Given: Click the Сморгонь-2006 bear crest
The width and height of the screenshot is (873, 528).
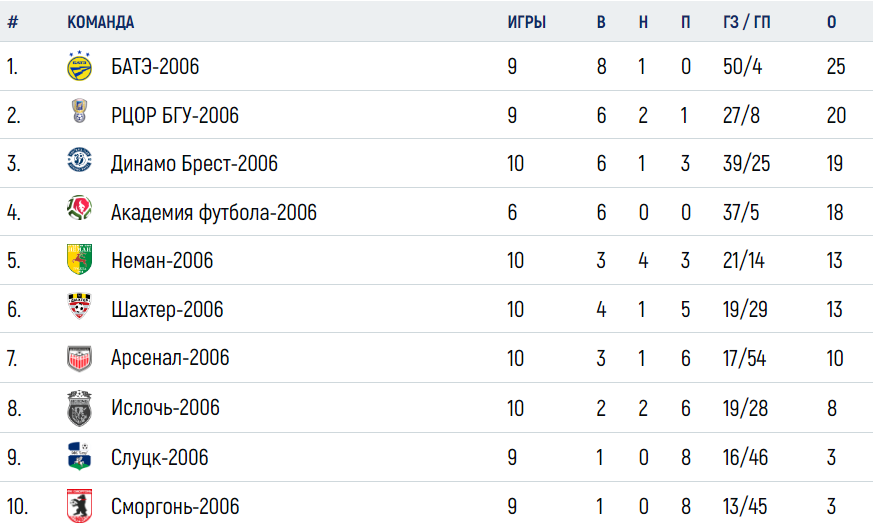Looking at the screenshot, I should (79, 506).
